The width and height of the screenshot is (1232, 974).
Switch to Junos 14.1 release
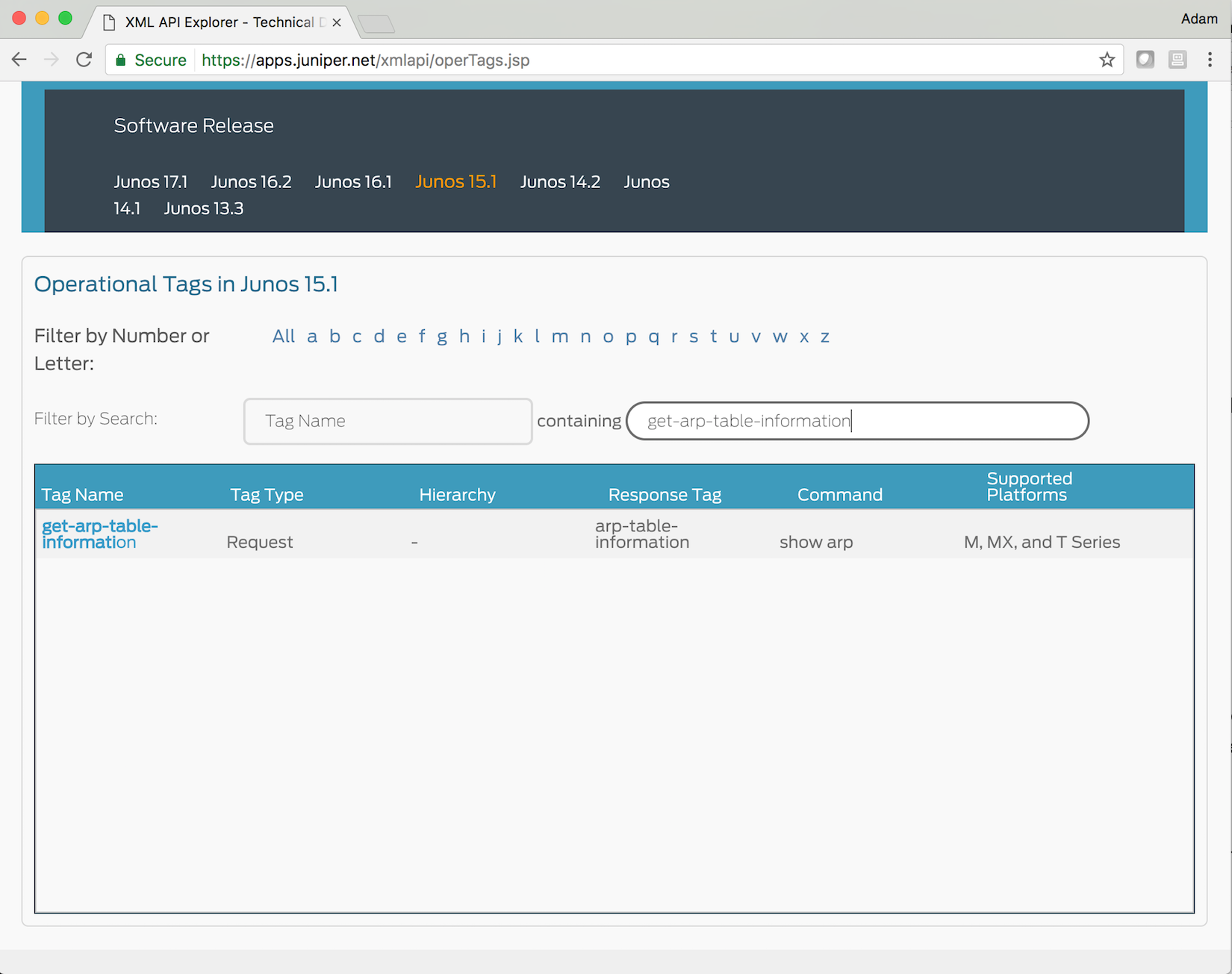pos(127,208)
